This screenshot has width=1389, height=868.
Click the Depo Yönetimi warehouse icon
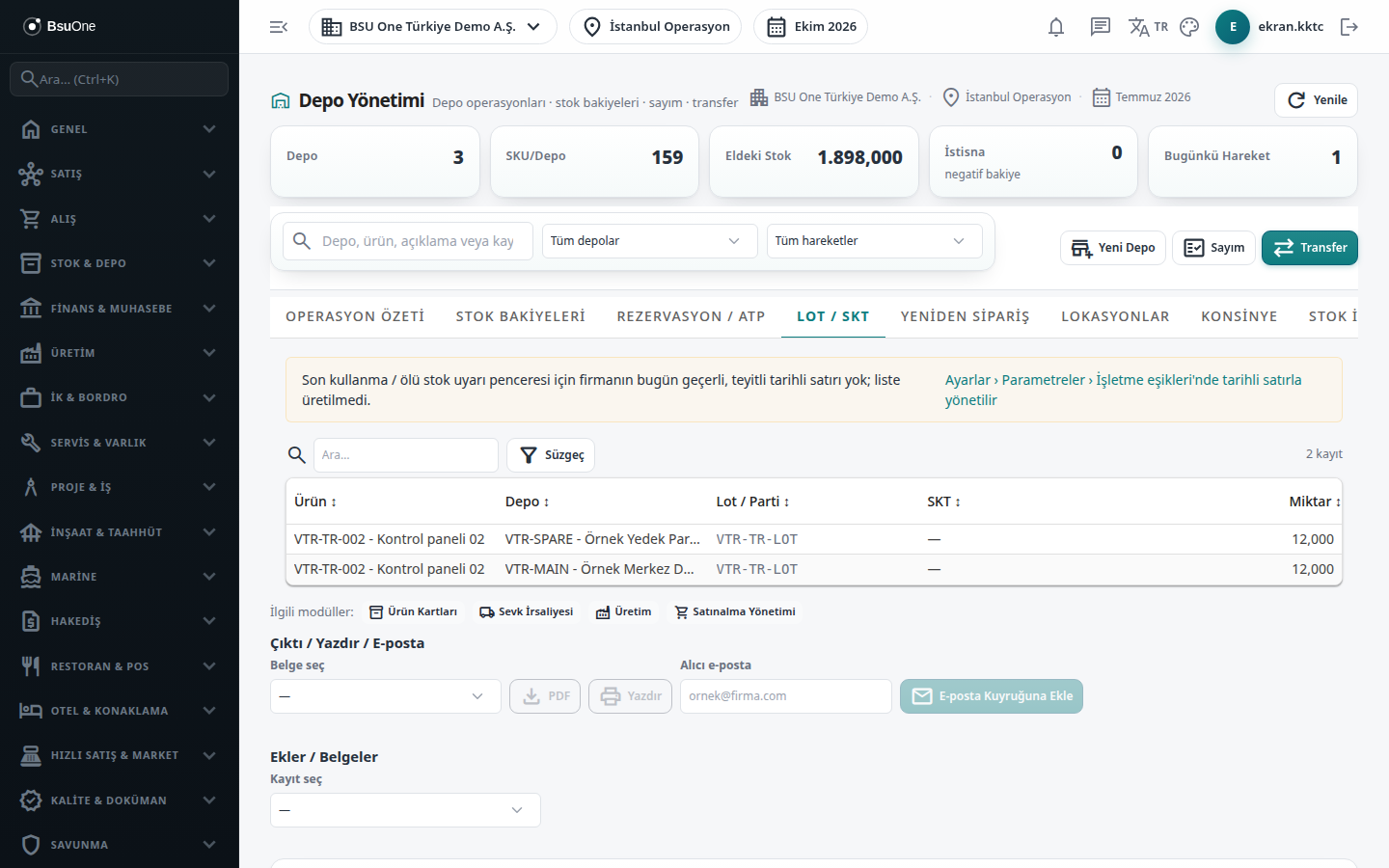[x=281, y=100]
